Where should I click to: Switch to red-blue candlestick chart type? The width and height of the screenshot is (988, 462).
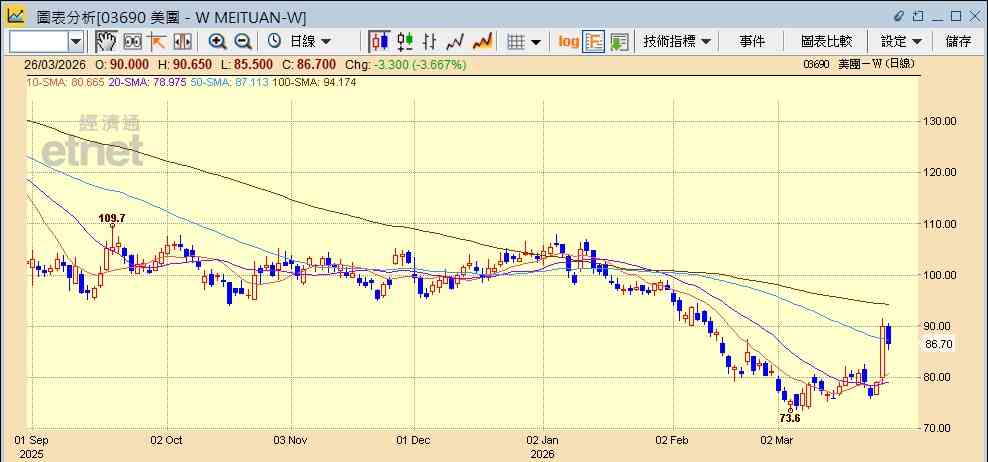tap(379, 42)
